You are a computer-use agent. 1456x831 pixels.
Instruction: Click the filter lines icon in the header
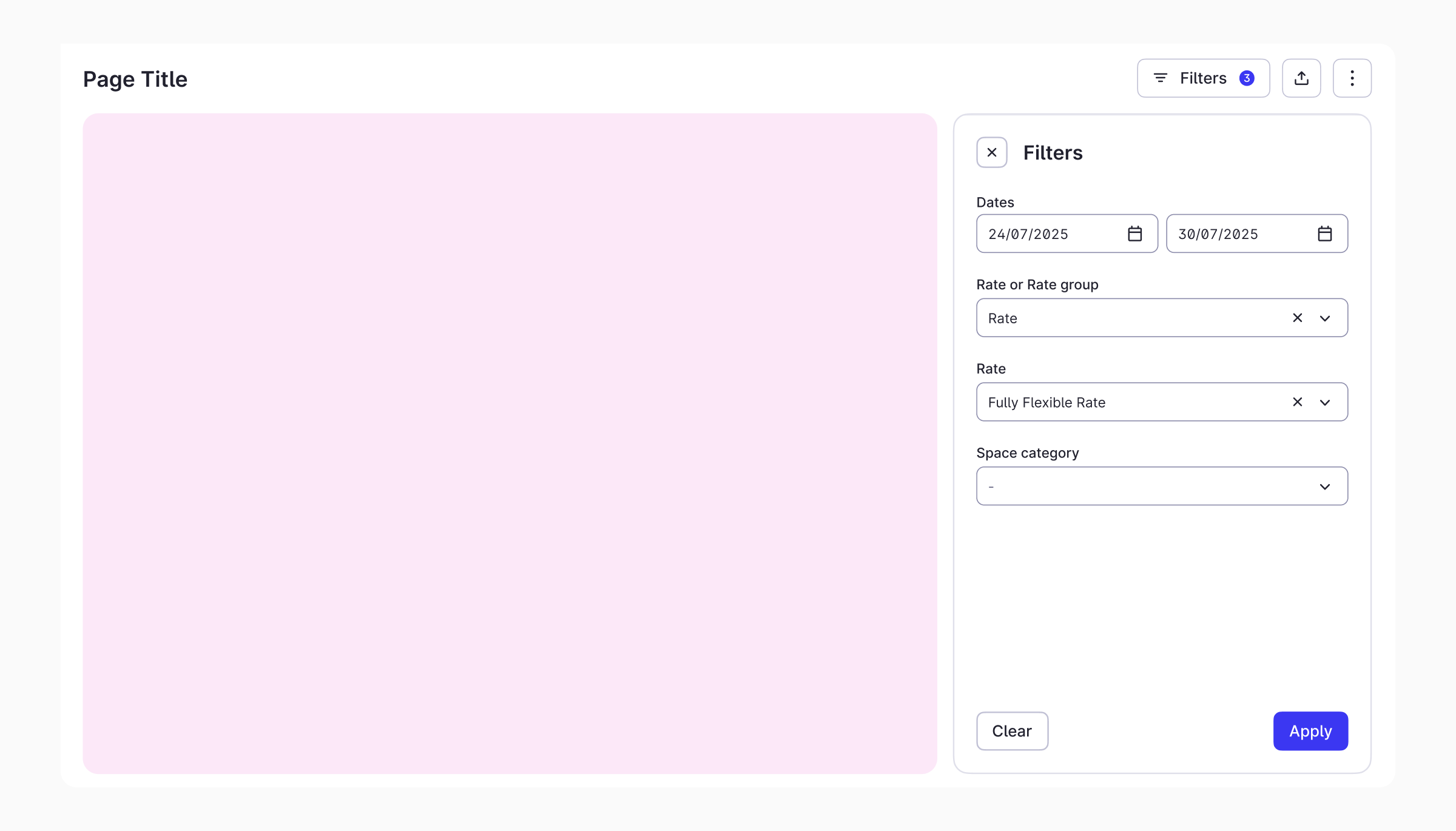[1160, 78]
